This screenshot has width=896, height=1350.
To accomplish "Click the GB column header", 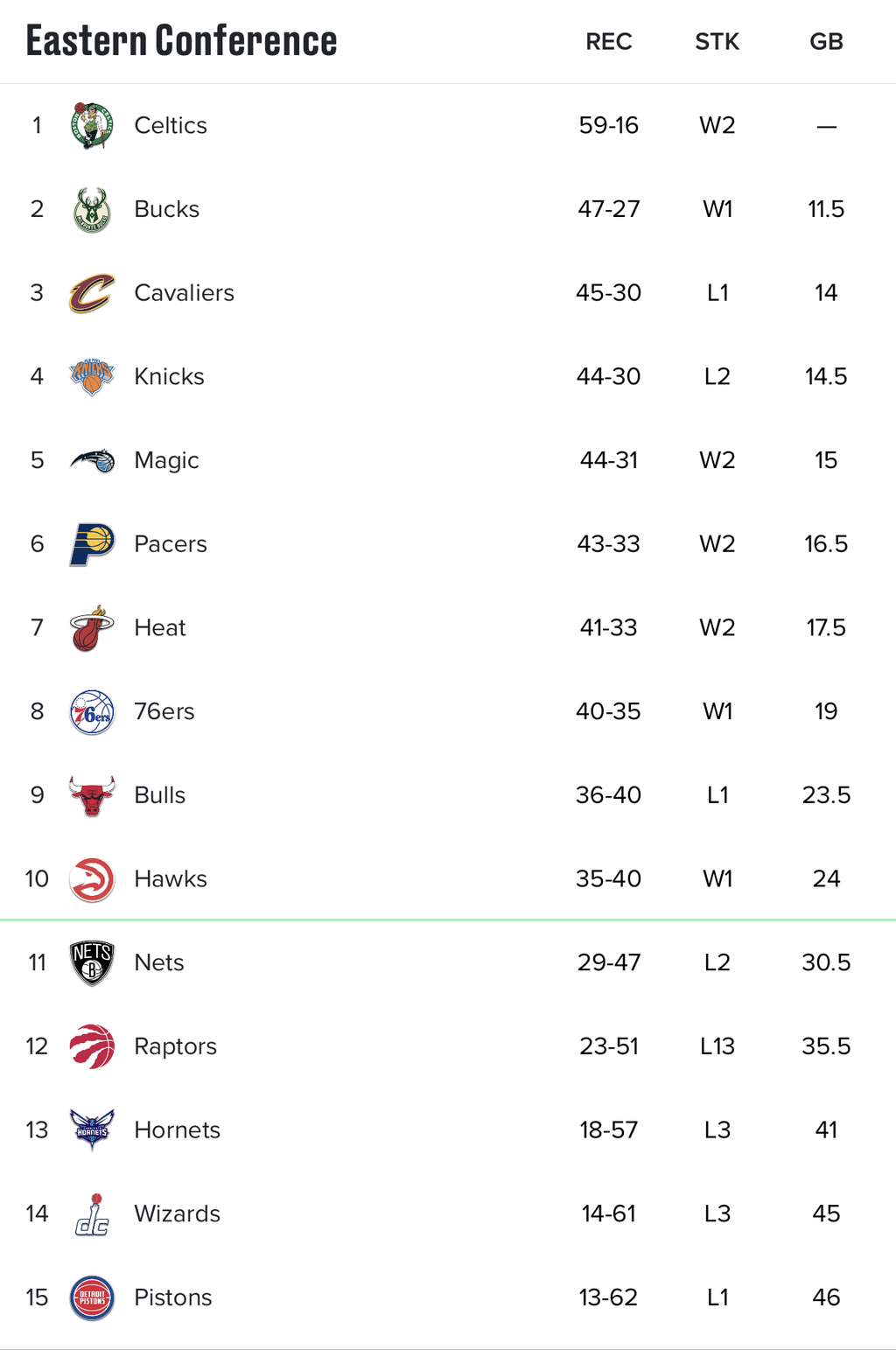I will tap(826, 42).
